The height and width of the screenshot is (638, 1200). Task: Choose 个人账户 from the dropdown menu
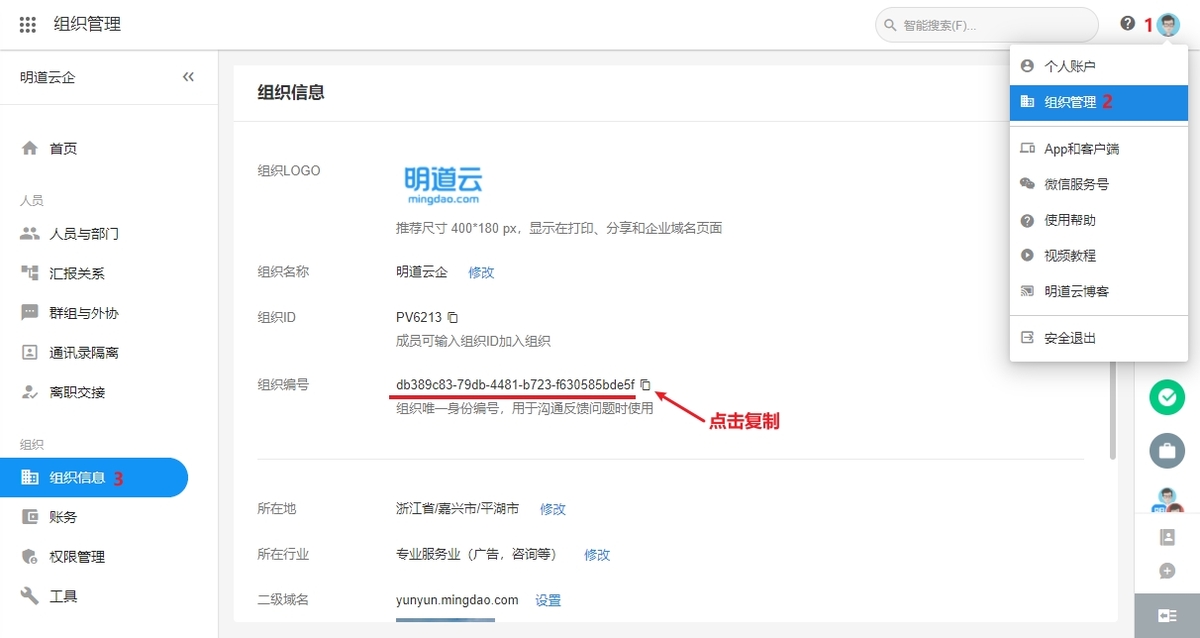(x=1099, y=66)
